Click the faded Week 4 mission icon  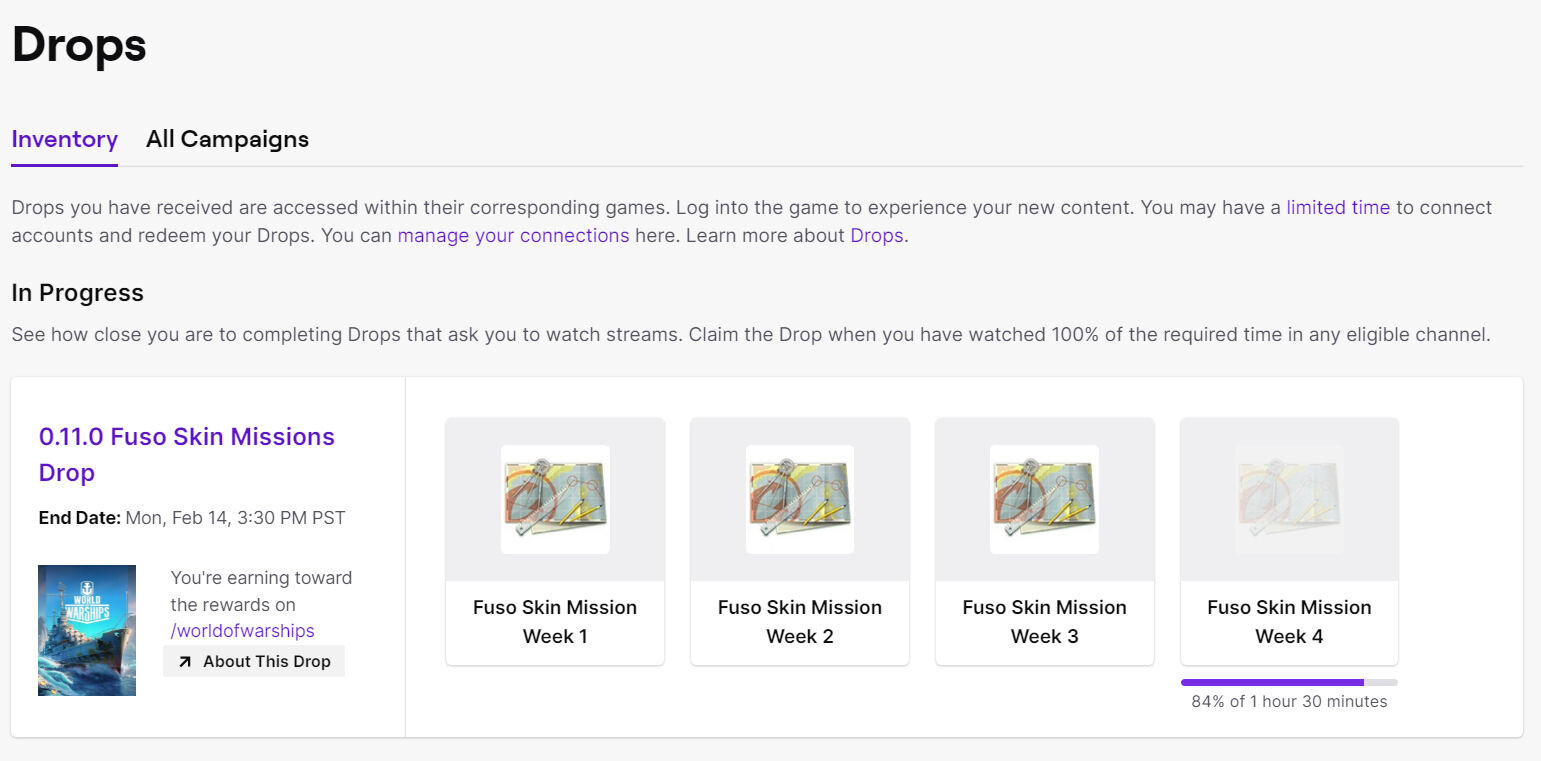[x=1289, y=499]
